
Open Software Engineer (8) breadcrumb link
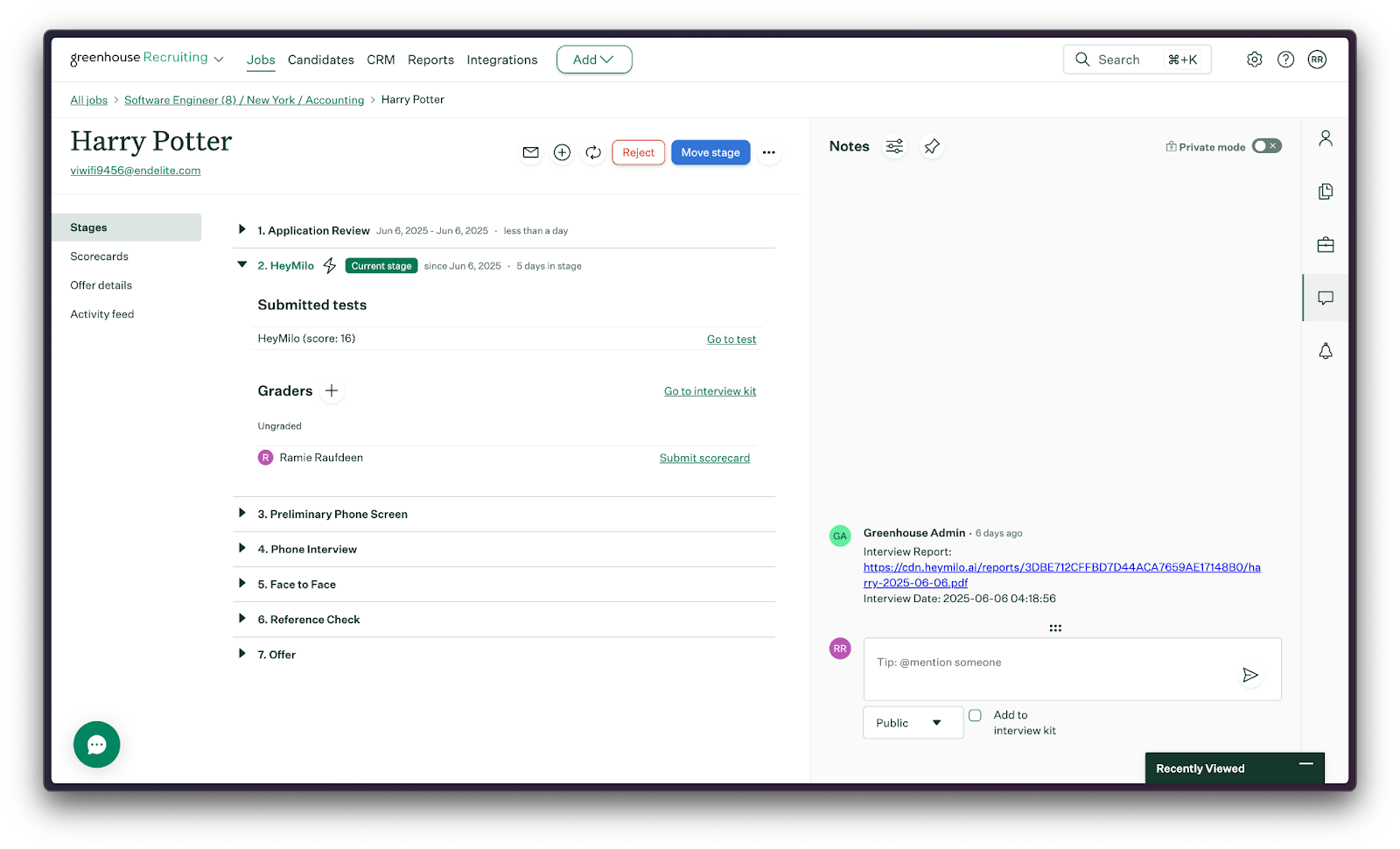click(x=244, y=100)
